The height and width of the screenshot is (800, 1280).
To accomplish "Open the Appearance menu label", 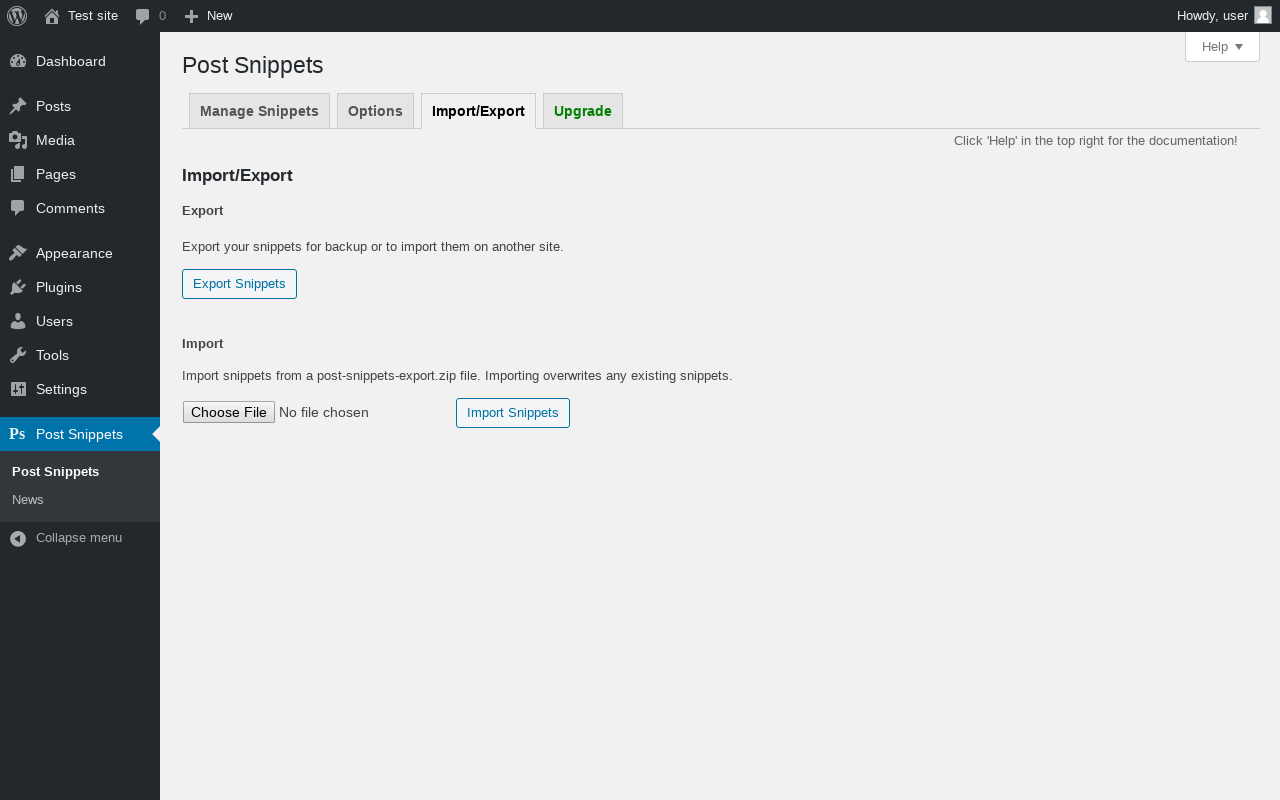I will click(74, 253).
